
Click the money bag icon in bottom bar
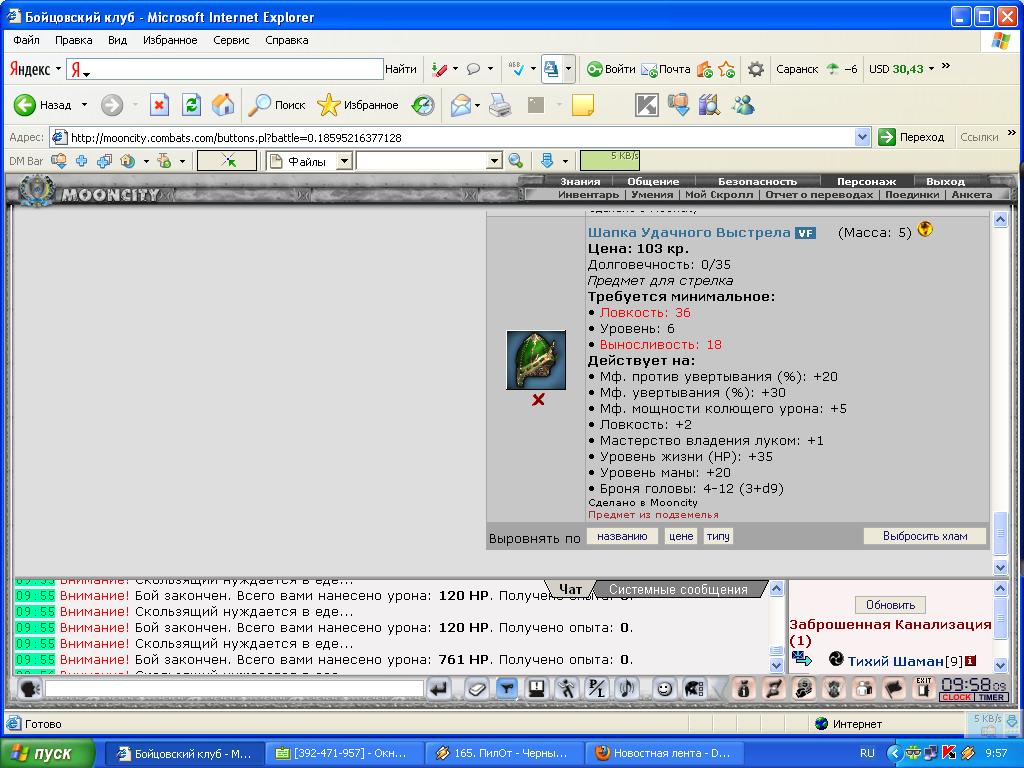[744, 688]
